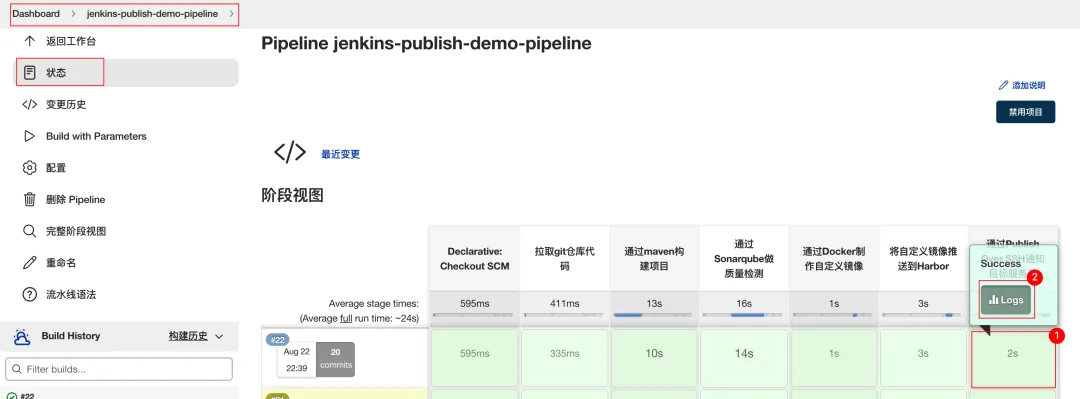Click the weather cloud icon beside Build History
This screenshot has height=399, width=1080.
(x=22, y=336)
